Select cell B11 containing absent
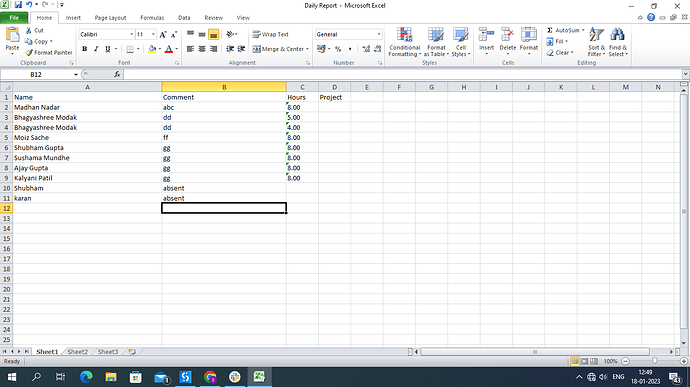690x387 pixels. (x=224, y=198)
